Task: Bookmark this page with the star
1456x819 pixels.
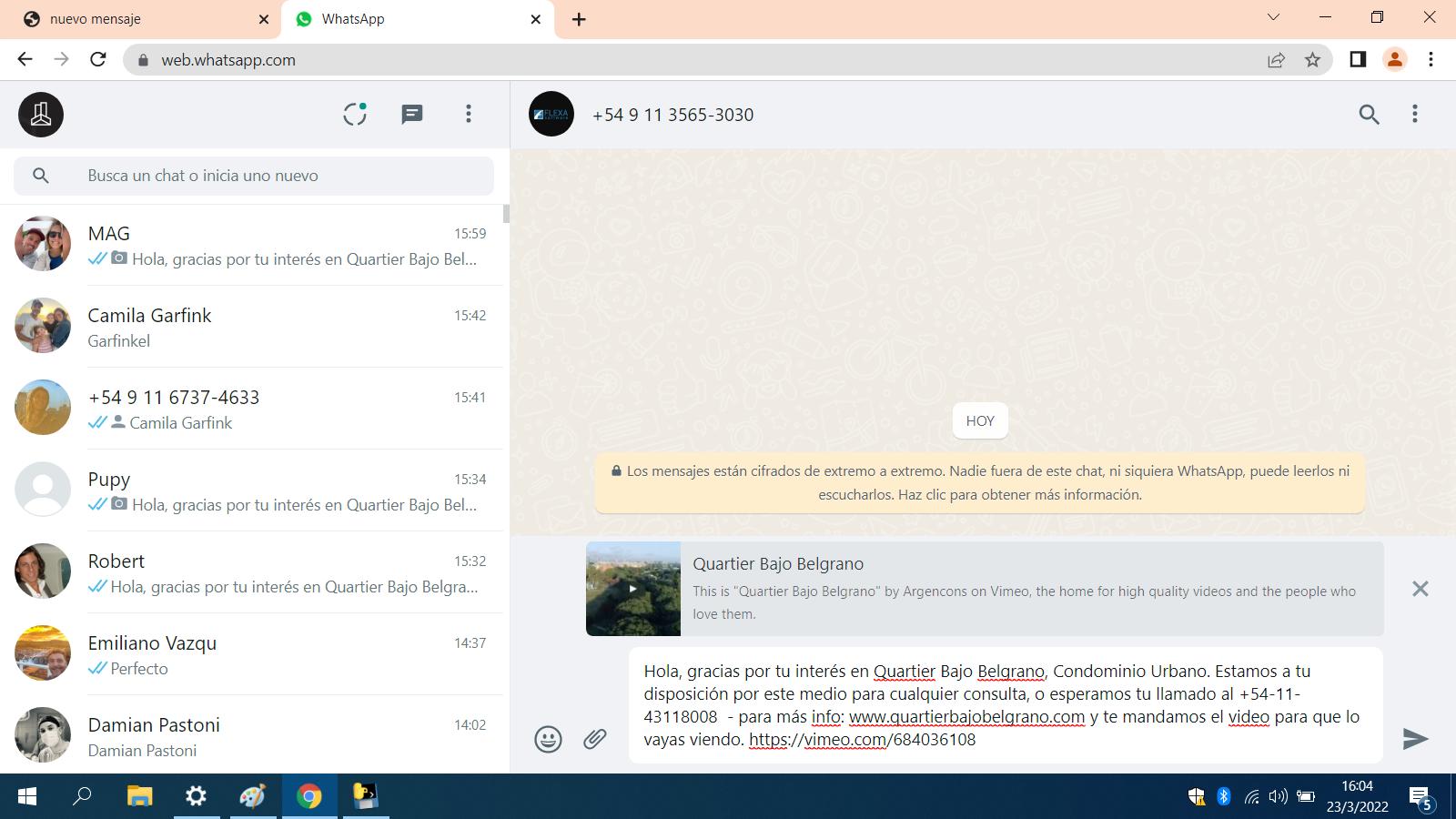Action: pyautogui.click(x=1312, y=60)
